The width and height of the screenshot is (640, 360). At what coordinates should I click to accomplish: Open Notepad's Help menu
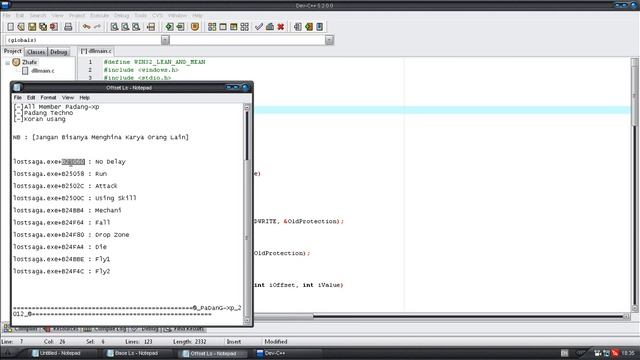(x=84, y=98)
